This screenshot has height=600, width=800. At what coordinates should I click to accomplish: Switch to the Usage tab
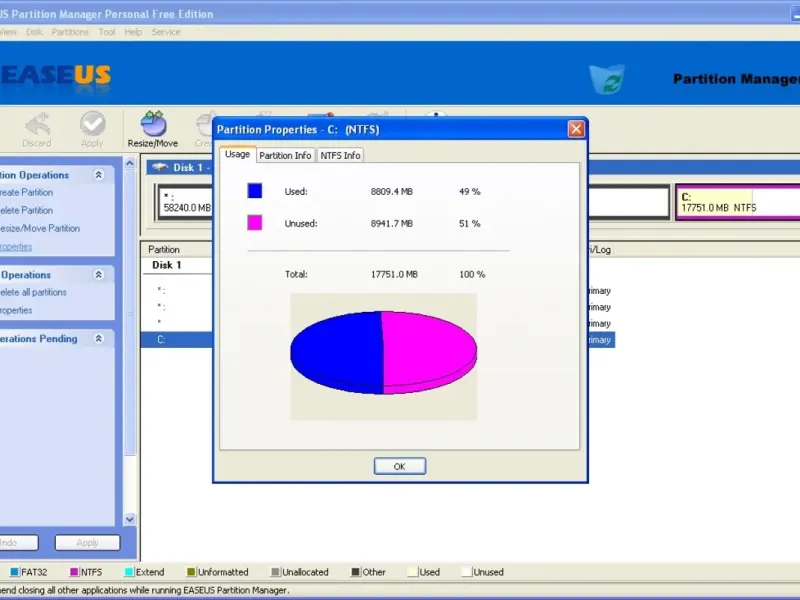237,154
